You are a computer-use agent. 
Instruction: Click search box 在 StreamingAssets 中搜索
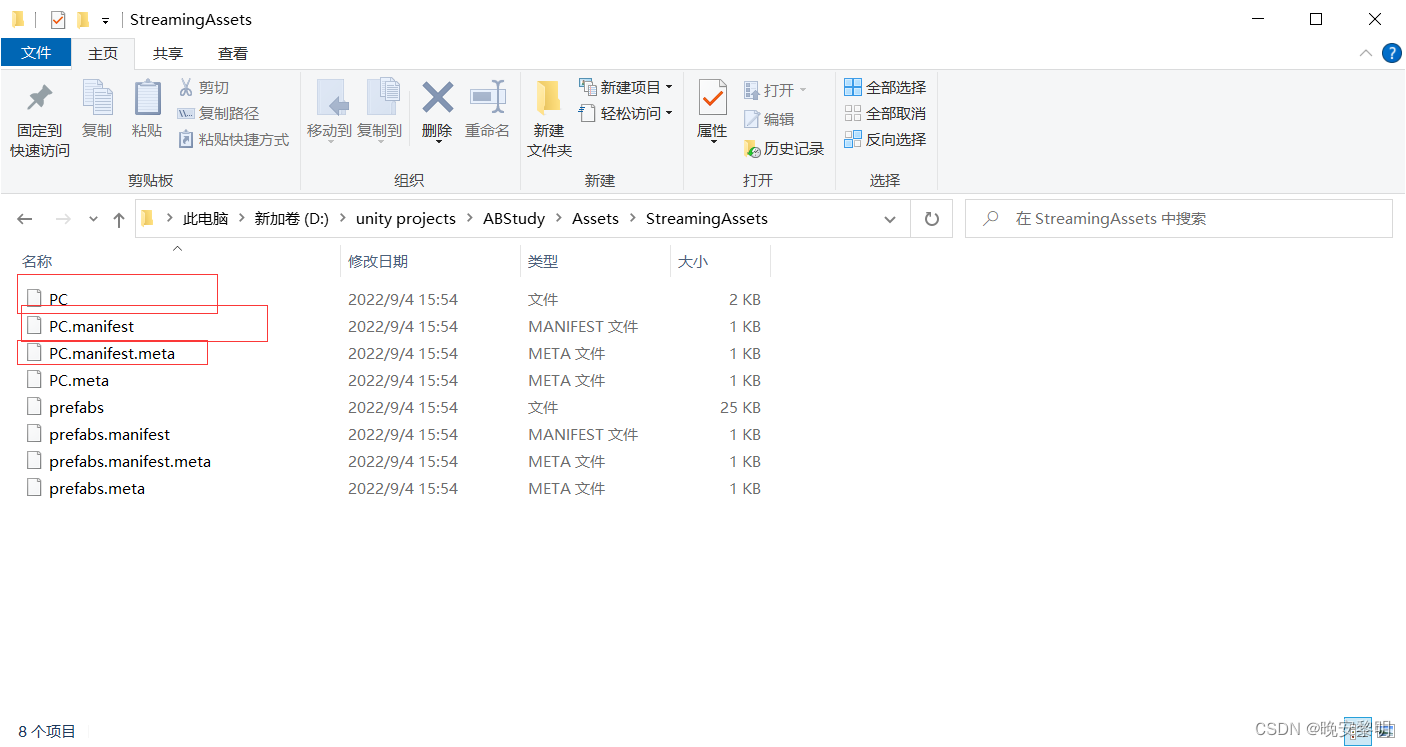[1178, 219]
